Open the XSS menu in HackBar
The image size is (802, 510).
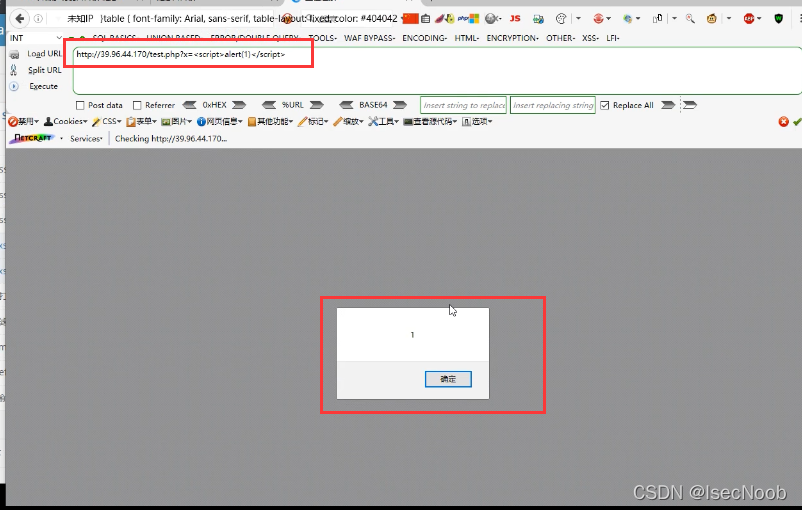(590, 38)
